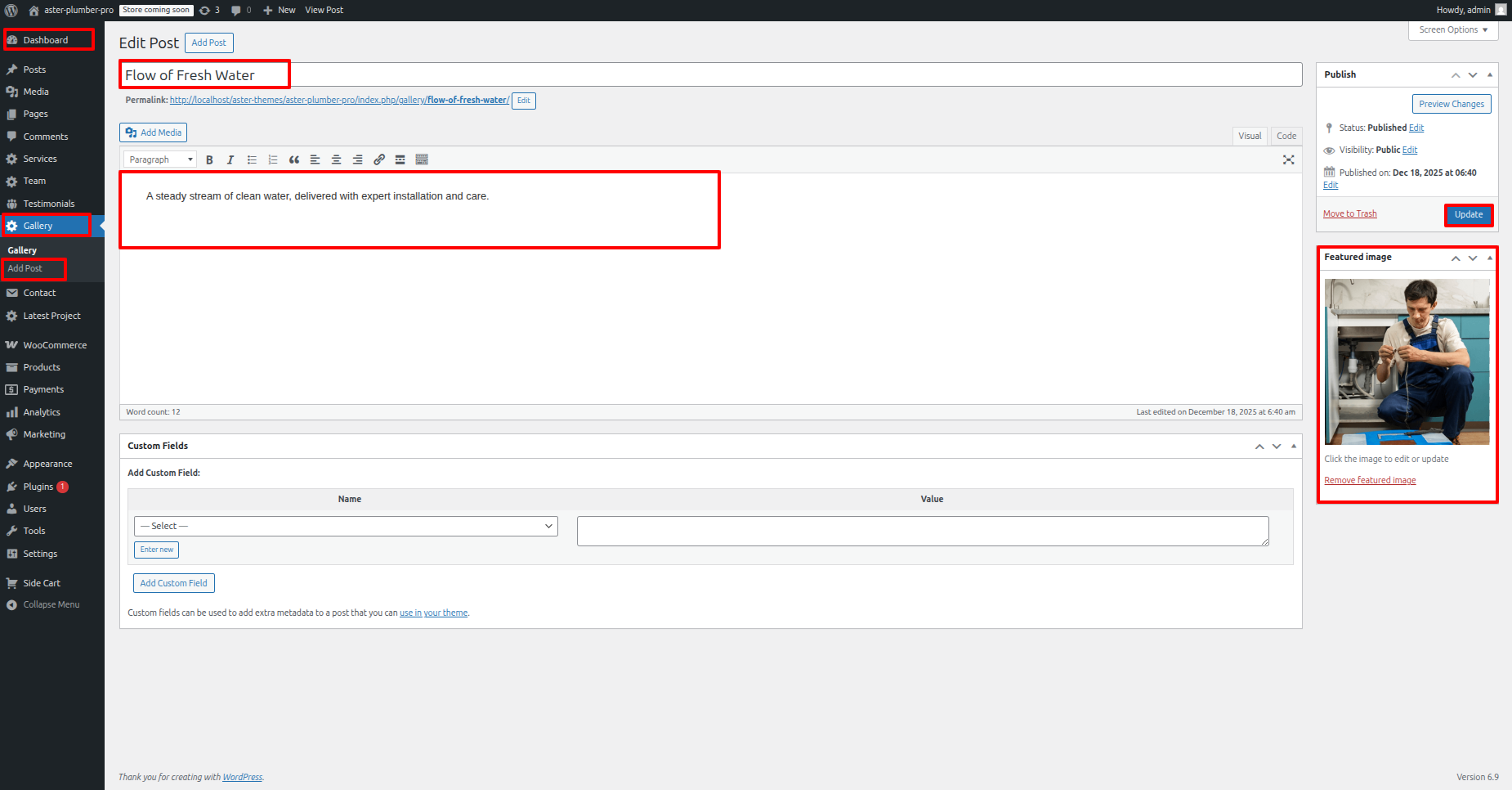Open the custom field Name select dropdown
Screen dimensions: 1512x790
click(346, 527)
